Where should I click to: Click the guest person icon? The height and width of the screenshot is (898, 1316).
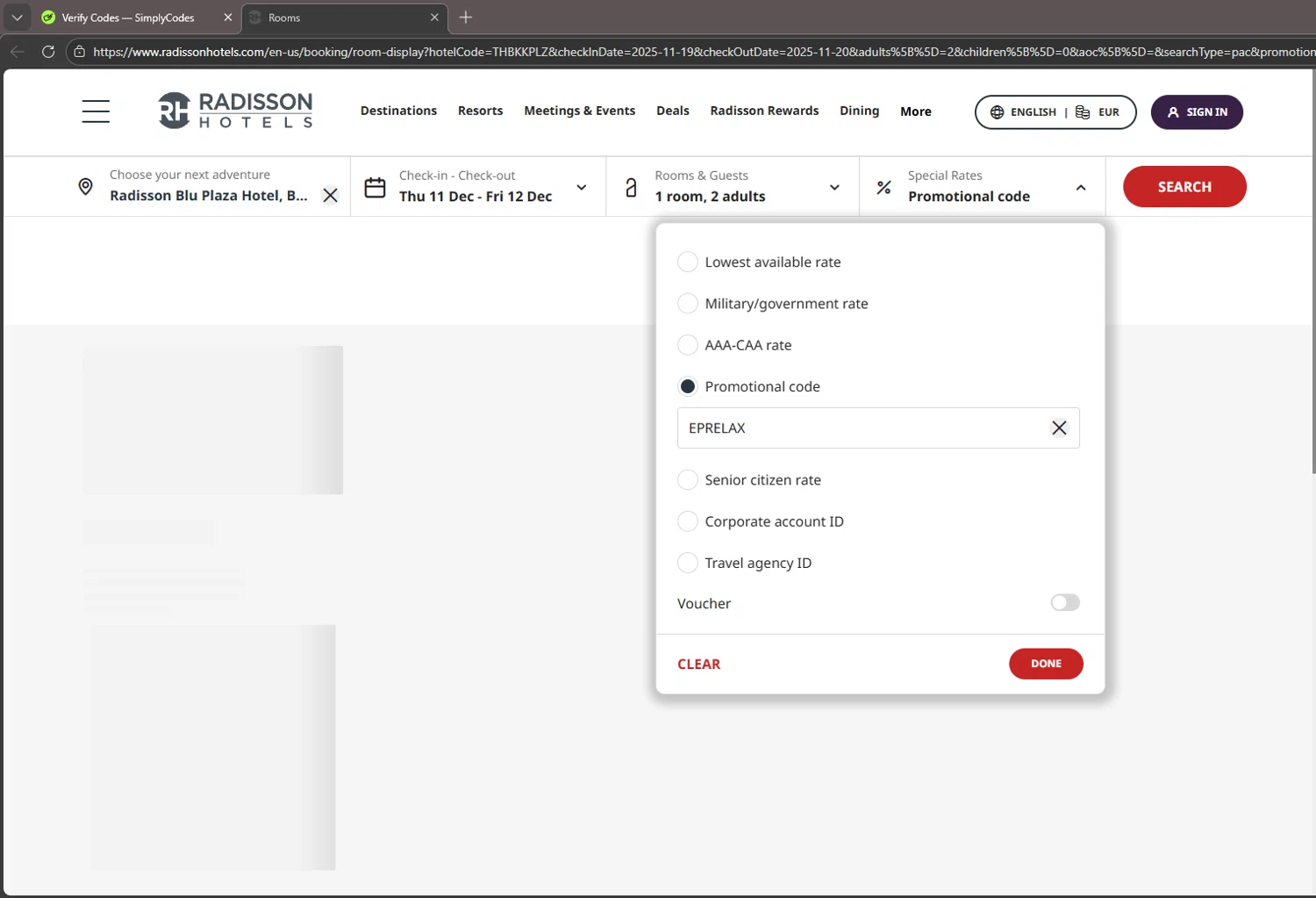point(631,187)
